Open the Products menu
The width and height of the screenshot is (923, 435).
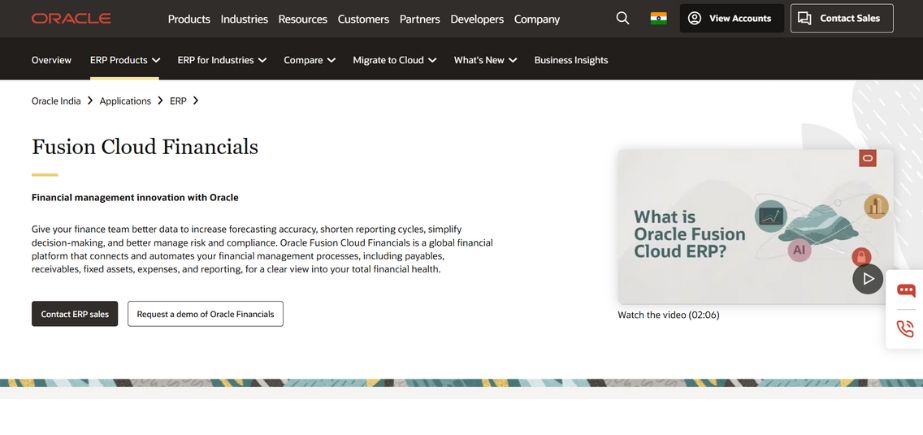(189, 19)
